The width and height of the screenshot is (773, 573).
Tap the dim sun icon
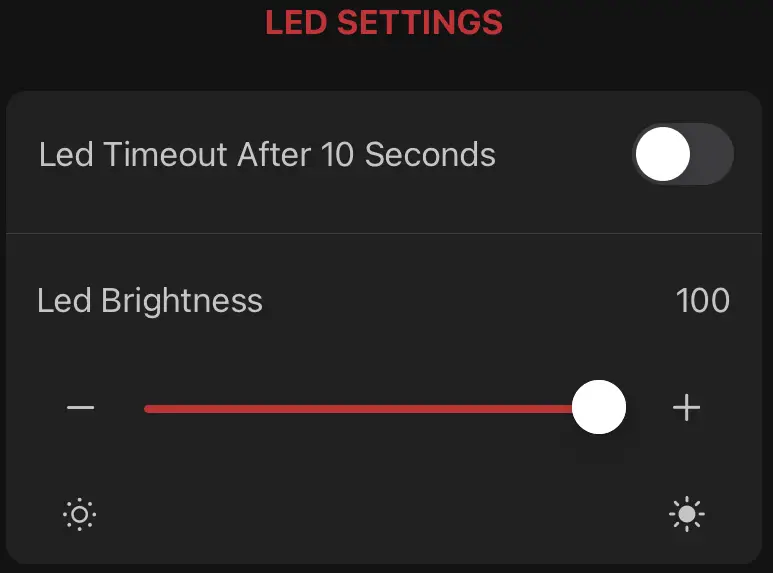click(80, 515)
